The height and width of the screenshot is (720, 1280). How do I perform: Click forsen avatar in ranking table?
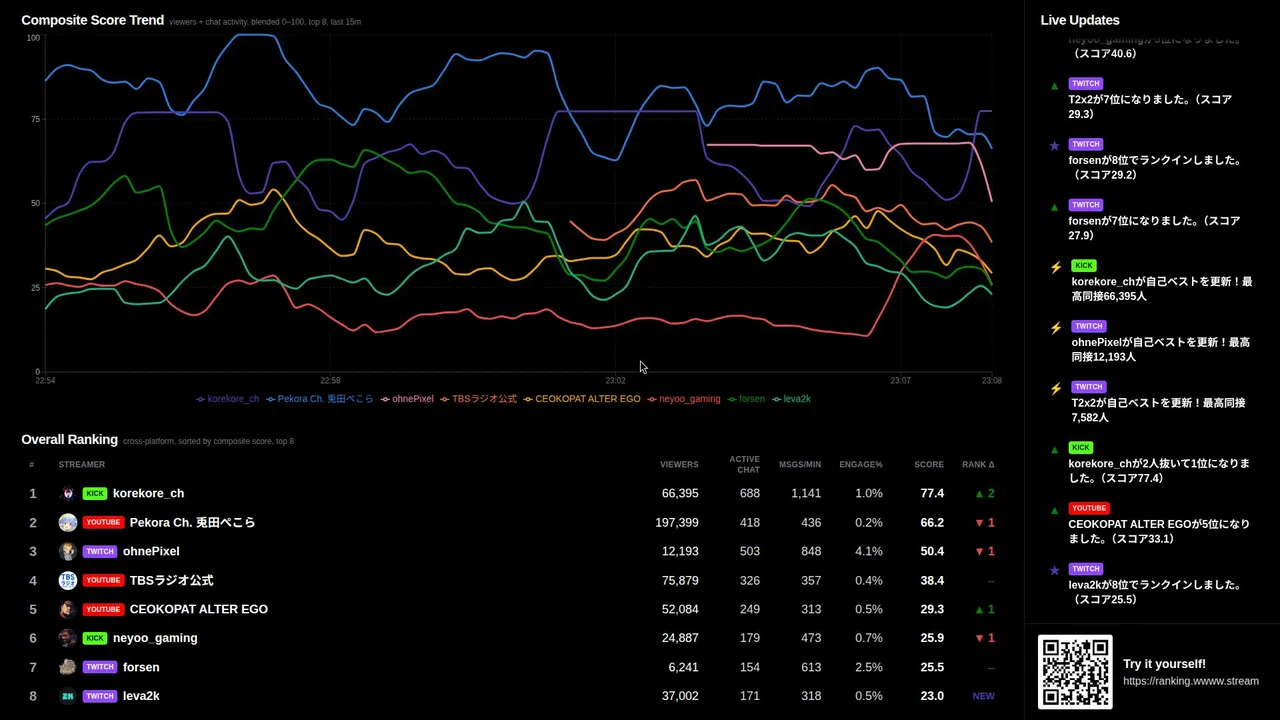(68, 667)
